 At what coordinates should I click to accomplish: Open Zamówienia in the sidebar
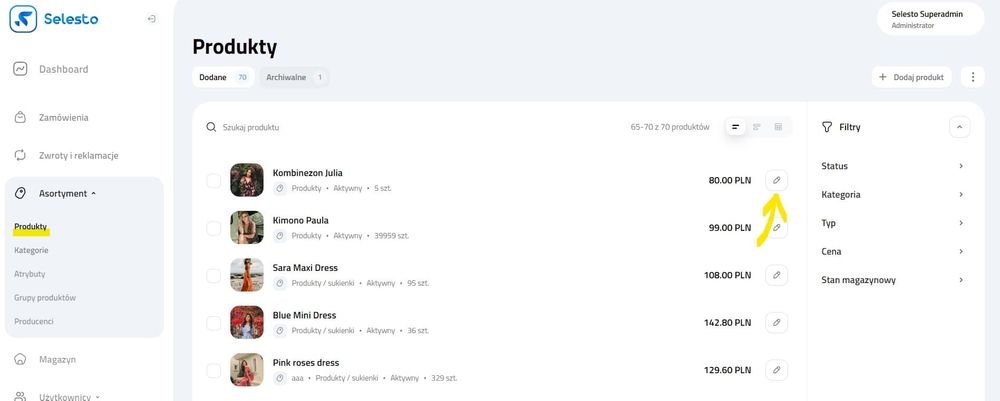tap(64, 117)
